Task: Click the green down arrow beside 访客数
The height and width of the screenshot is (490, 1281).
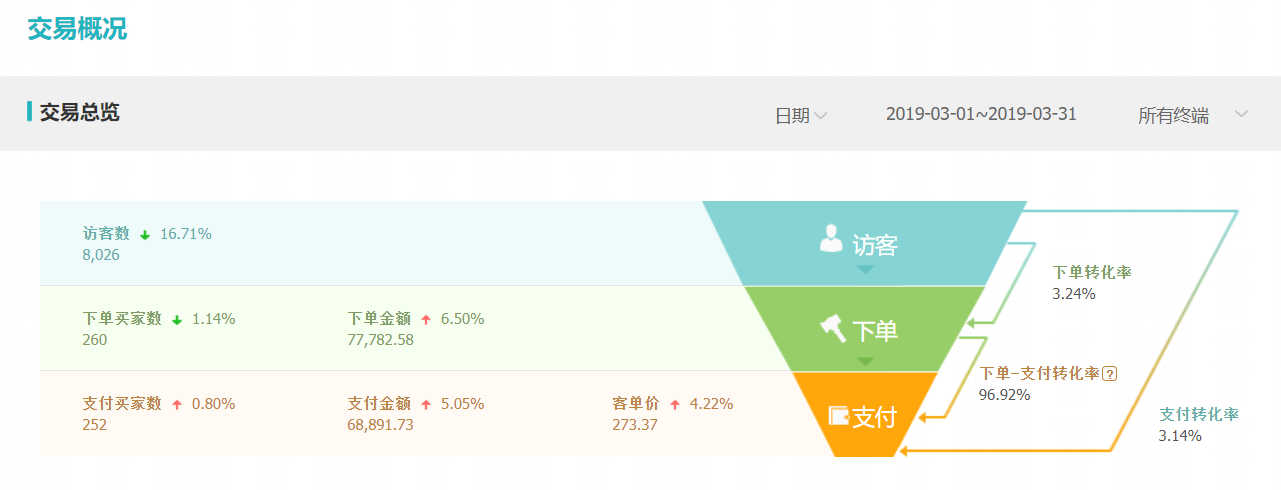Action: coord(145,234)
